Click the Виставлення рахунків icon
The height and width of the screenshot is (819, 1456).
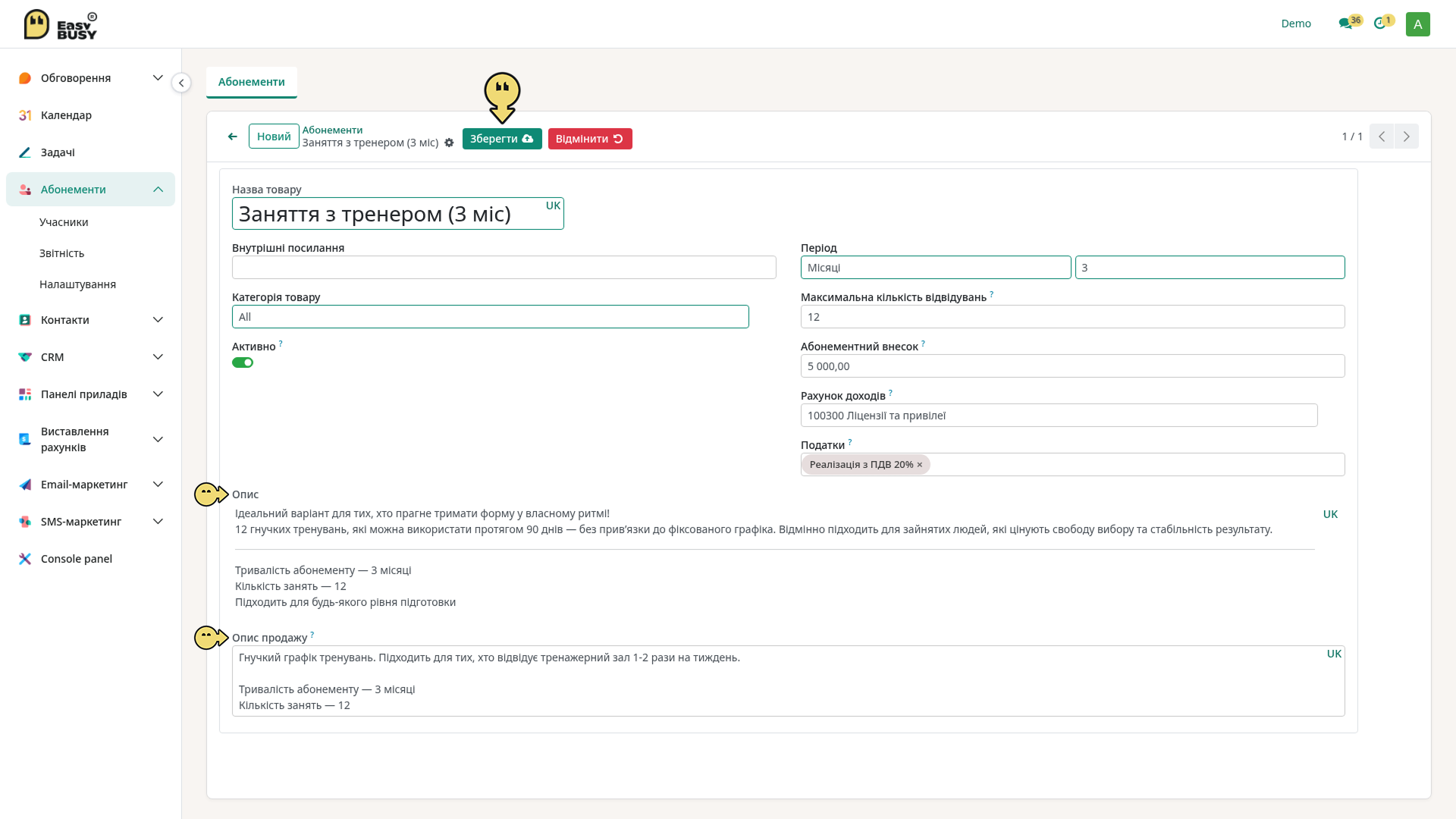click(25, 439)
